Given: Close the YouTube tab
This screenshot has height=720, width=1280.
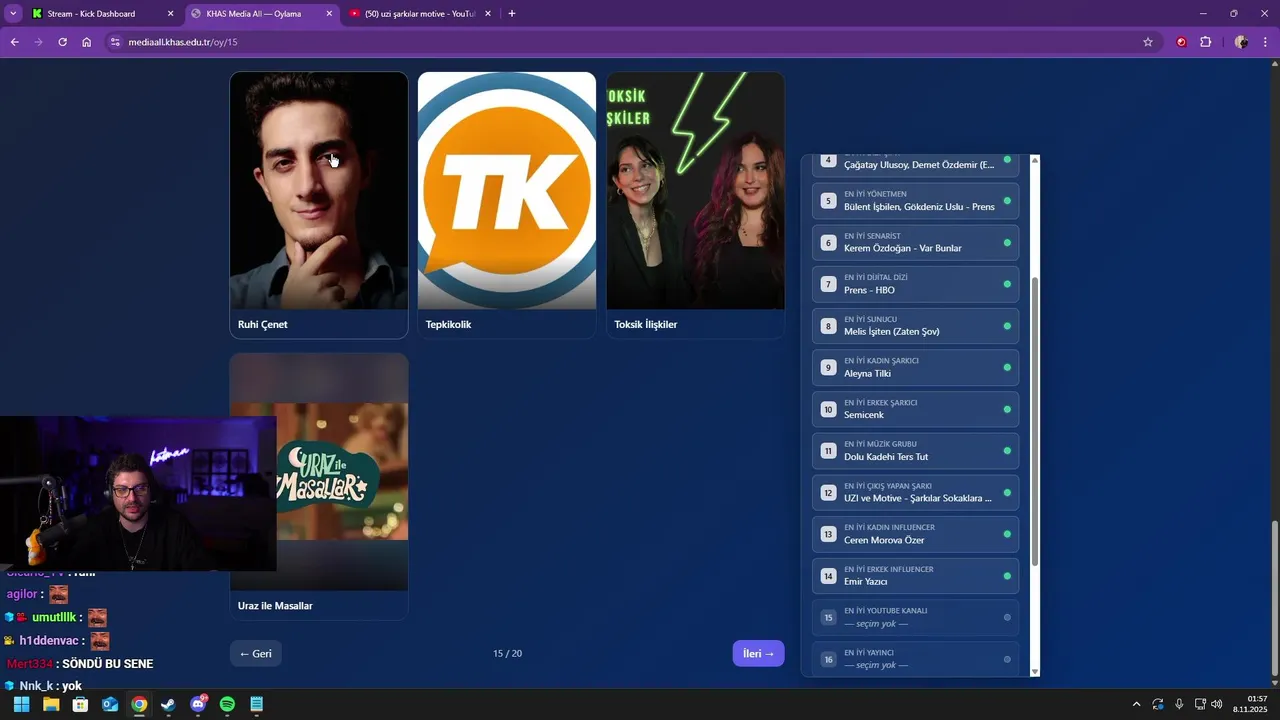Looking at the screenshot, I should (x=488, y=14).
